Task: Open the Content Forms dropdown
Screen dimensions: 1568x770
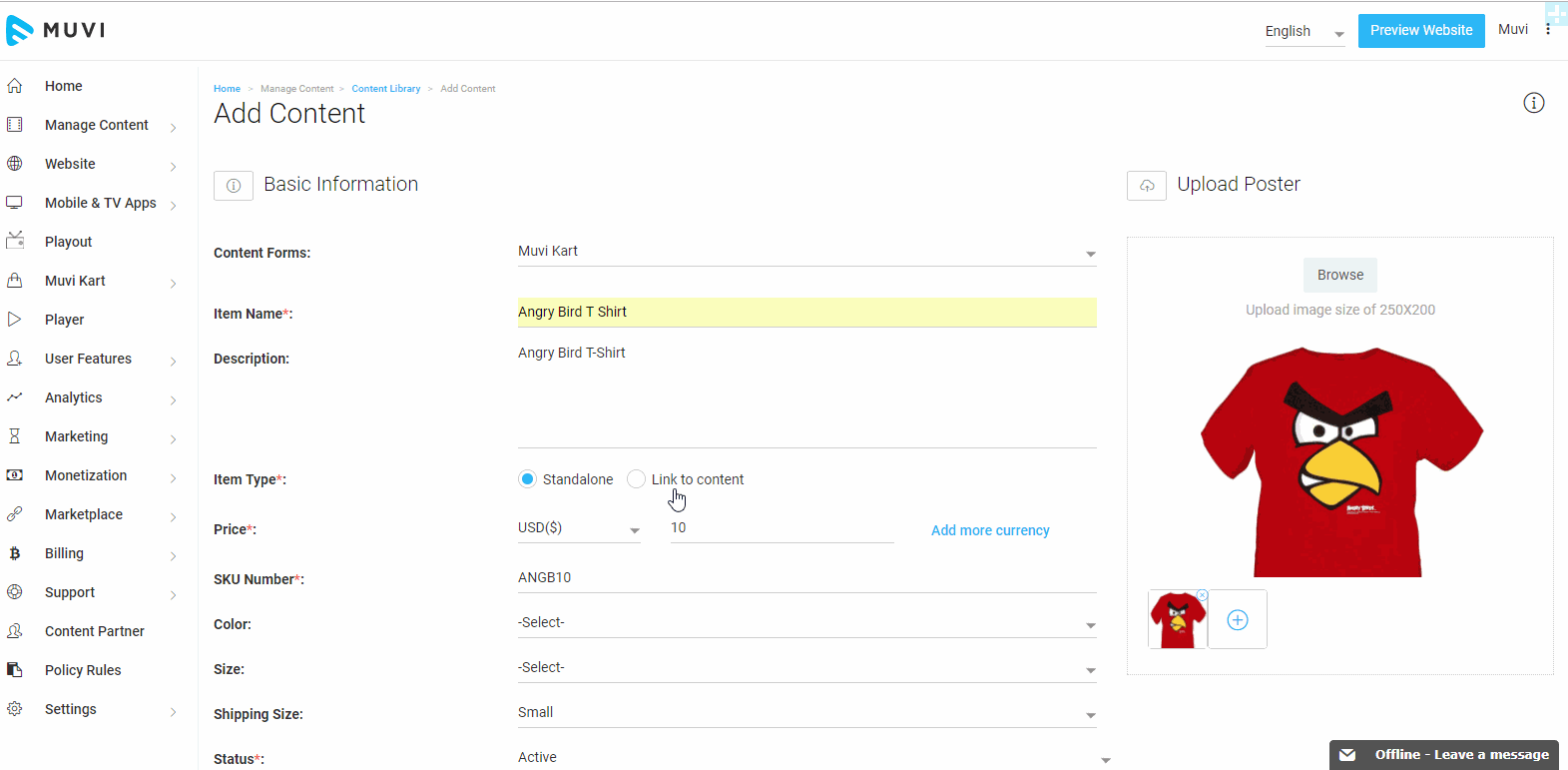Action: click(806, 252)
